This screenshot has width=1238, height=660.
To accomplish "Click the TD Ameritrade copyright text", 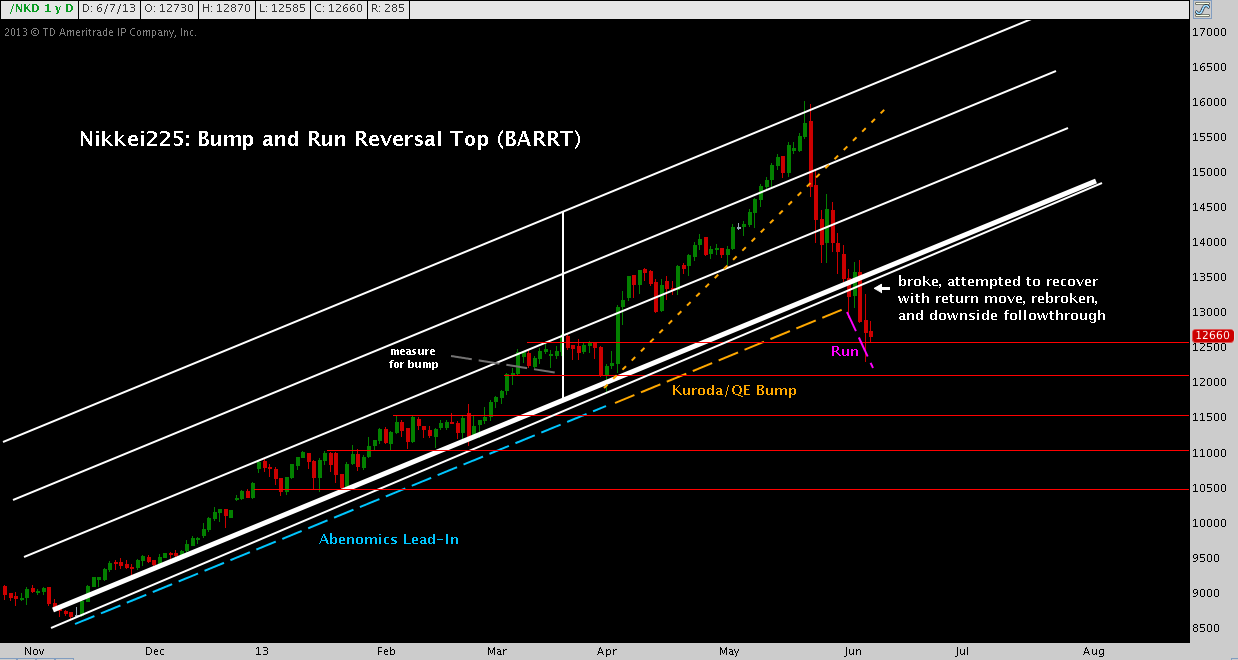I will click(100, 32).
